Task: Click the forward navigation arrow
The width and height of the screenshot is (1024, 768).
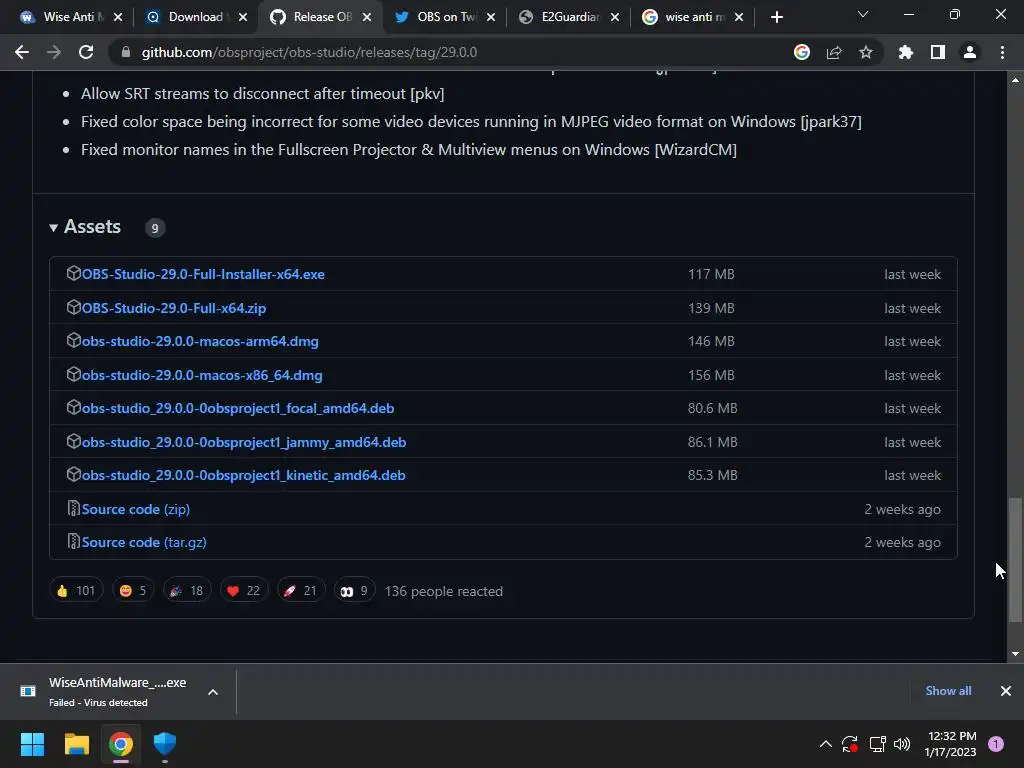Action: [54, 52]
